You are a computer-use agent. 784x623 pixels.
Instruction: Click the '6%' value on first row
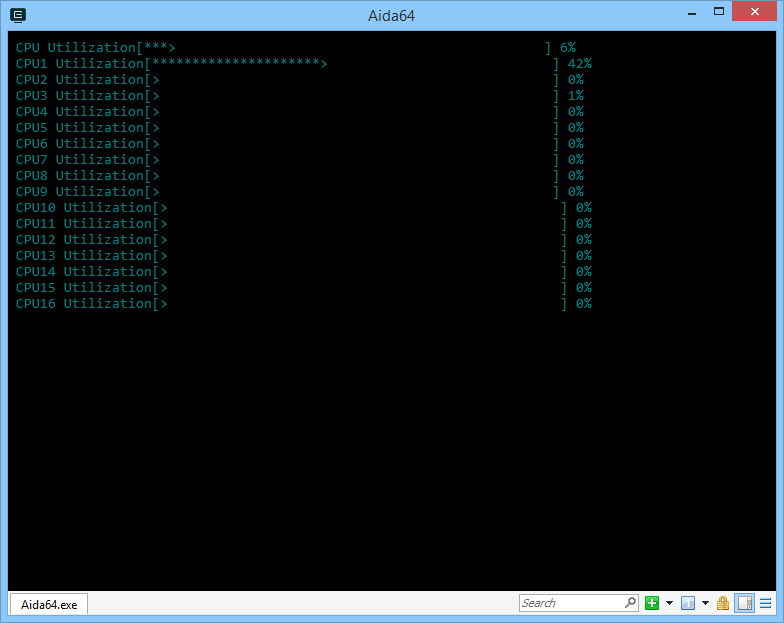568,48
